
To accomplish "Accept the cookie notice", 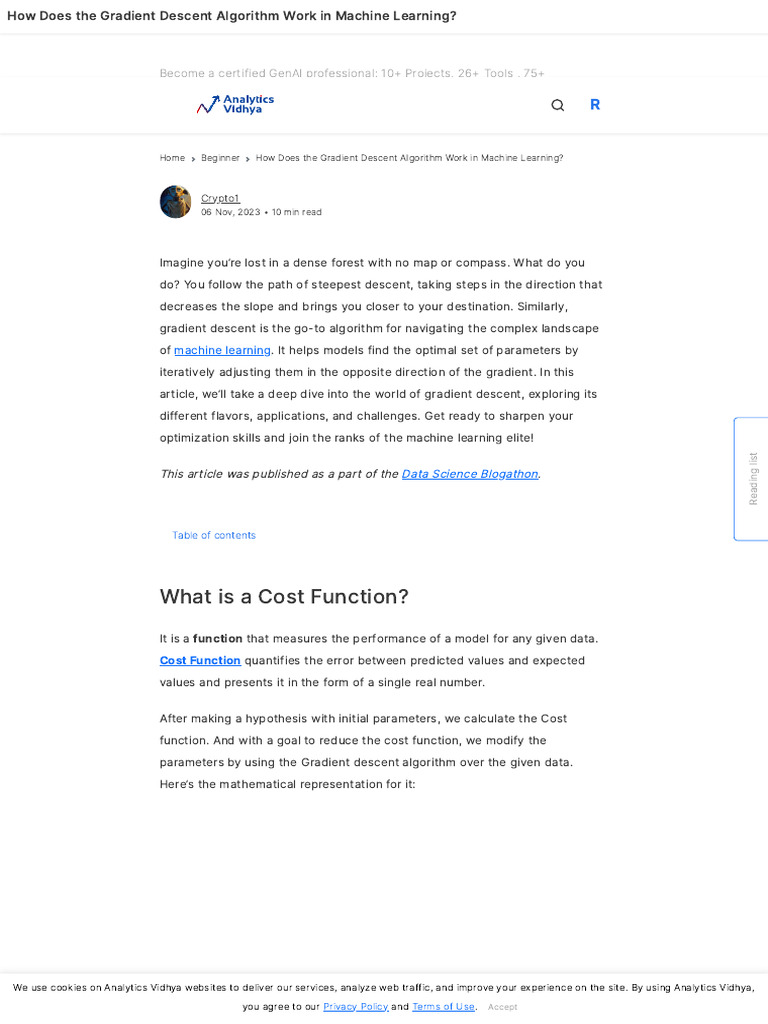I will [502, 1007].
